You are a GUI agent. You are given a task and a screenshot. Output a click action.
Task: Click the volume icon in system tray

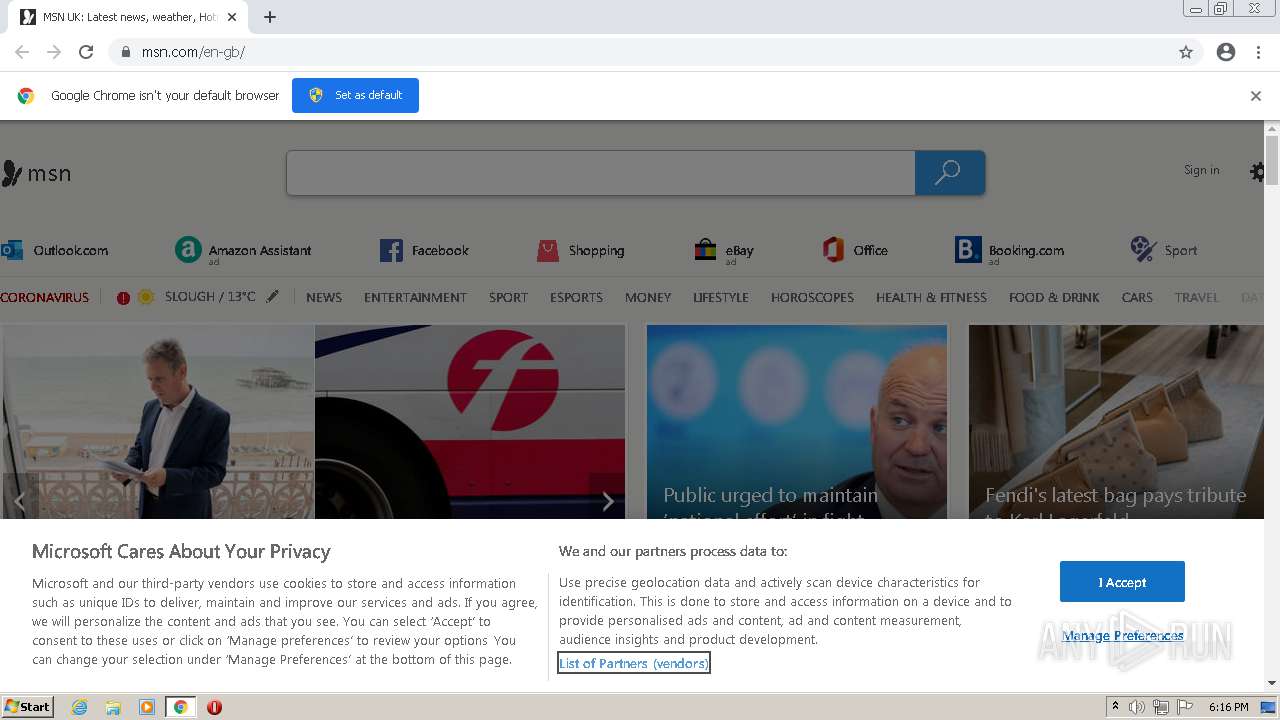(x=1137, y=707)
